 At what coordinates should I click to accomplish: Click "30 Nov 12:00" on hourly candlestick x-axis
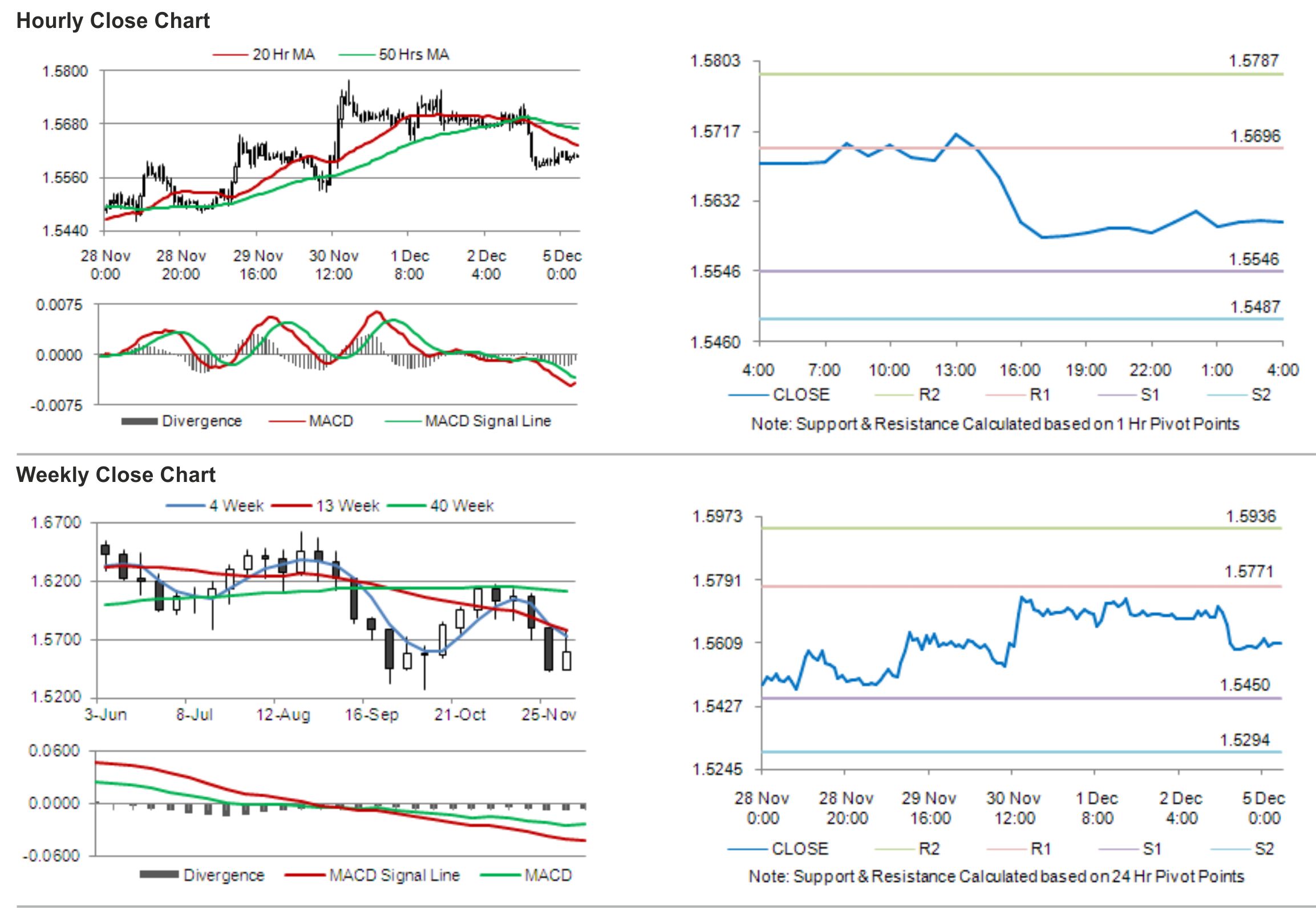click(334, 265)
